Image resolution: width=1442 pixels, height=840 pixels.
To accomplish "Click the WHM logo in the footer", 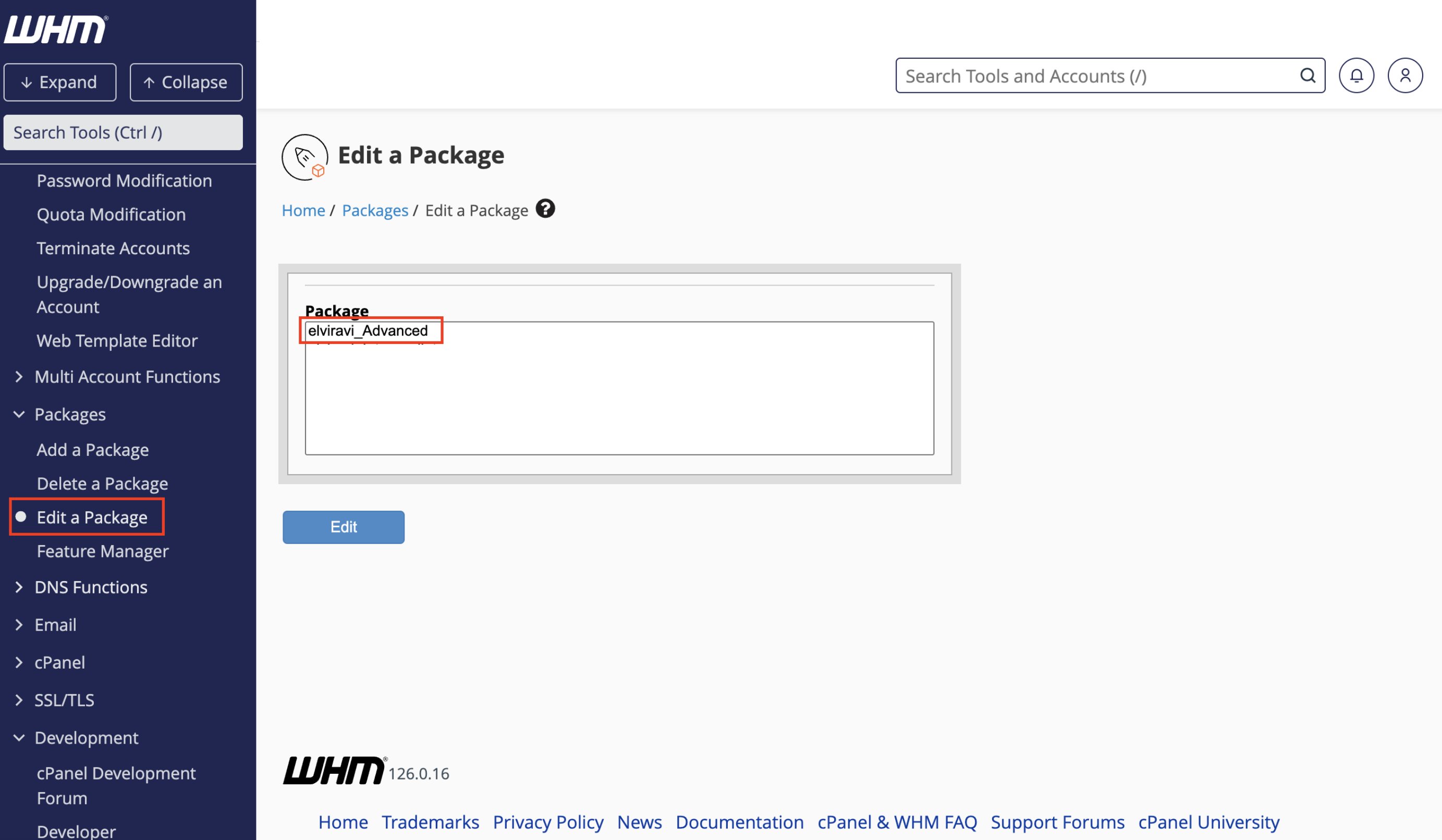I will tap(335, 770).
